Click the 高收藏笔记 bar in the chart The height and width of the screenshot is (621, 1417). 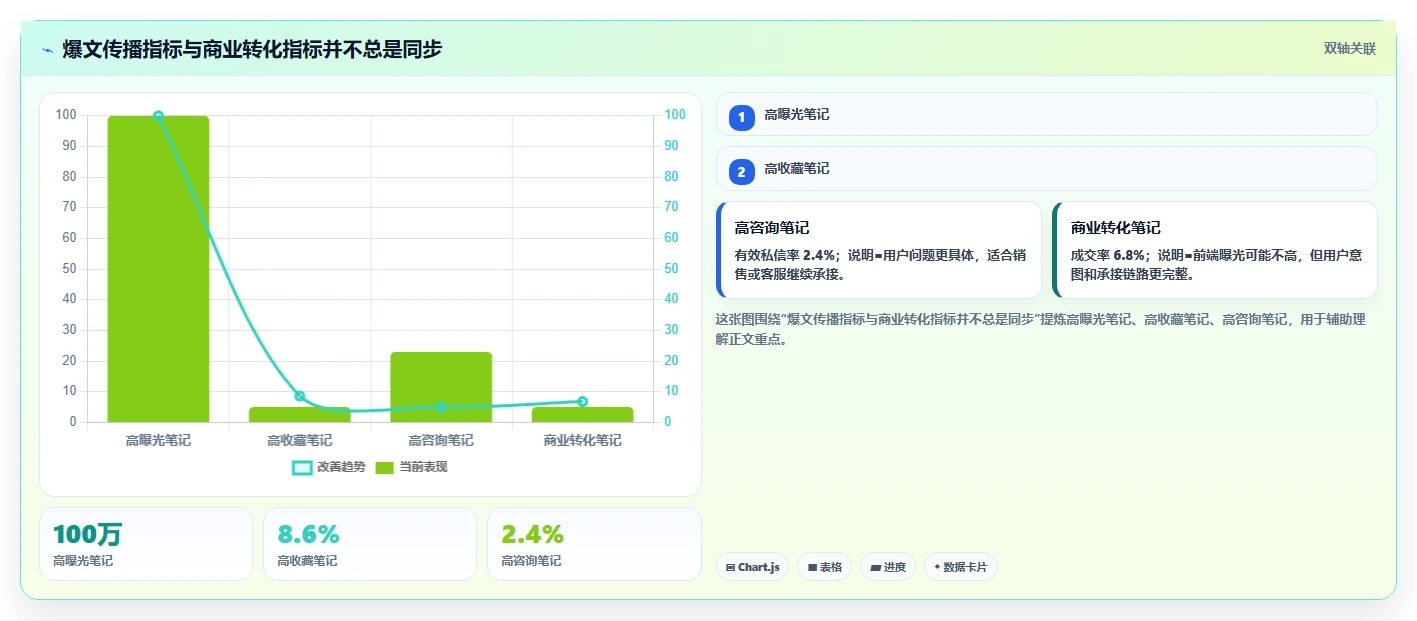click(300, 414)
